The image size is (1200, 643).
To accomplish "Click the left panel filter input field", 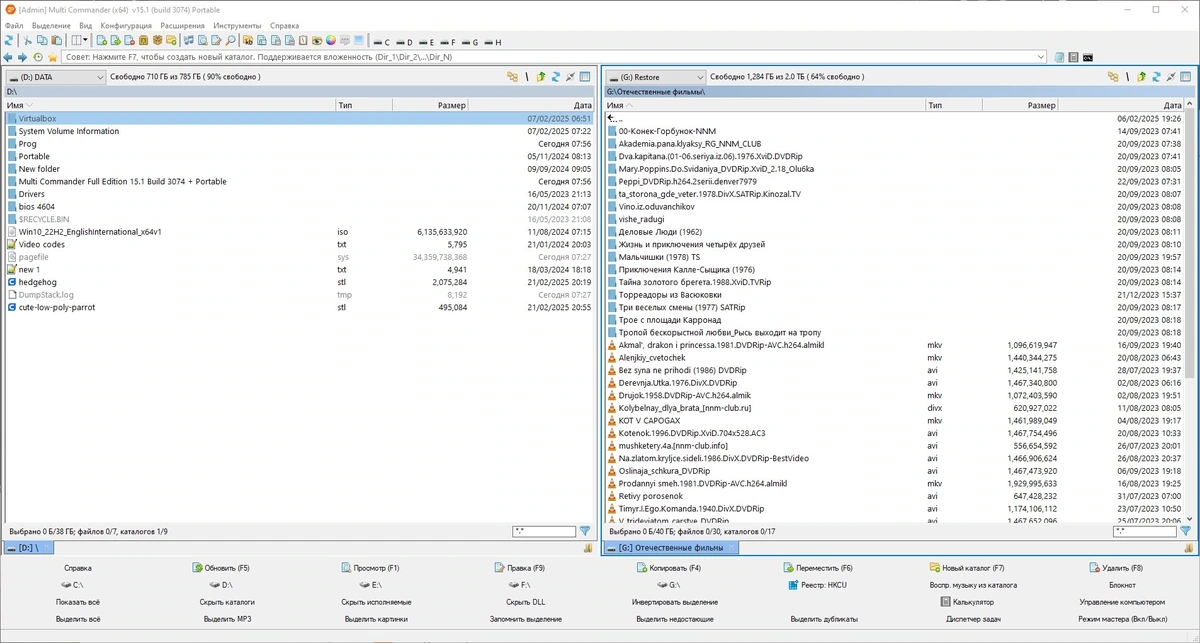I will pyautogui.click(x=544, y=532).
